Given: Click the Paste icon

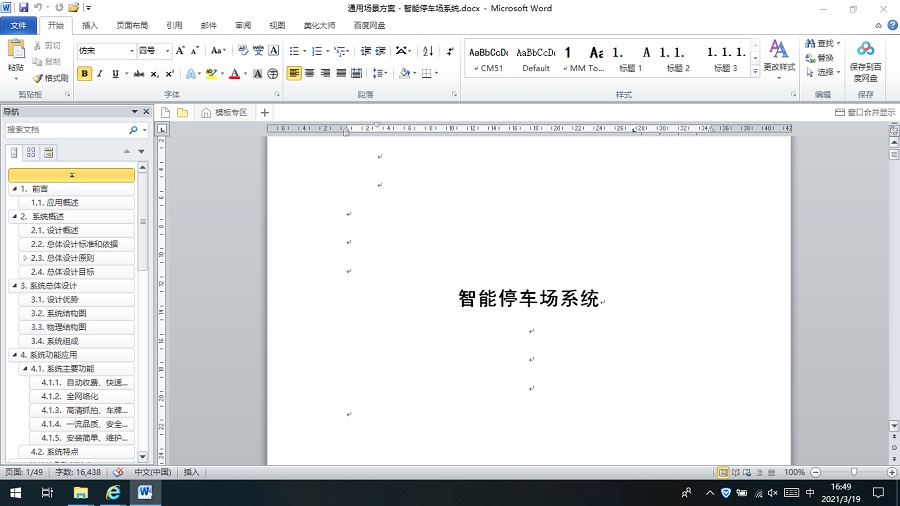Looking at the screenshot, I should [16, 49].
